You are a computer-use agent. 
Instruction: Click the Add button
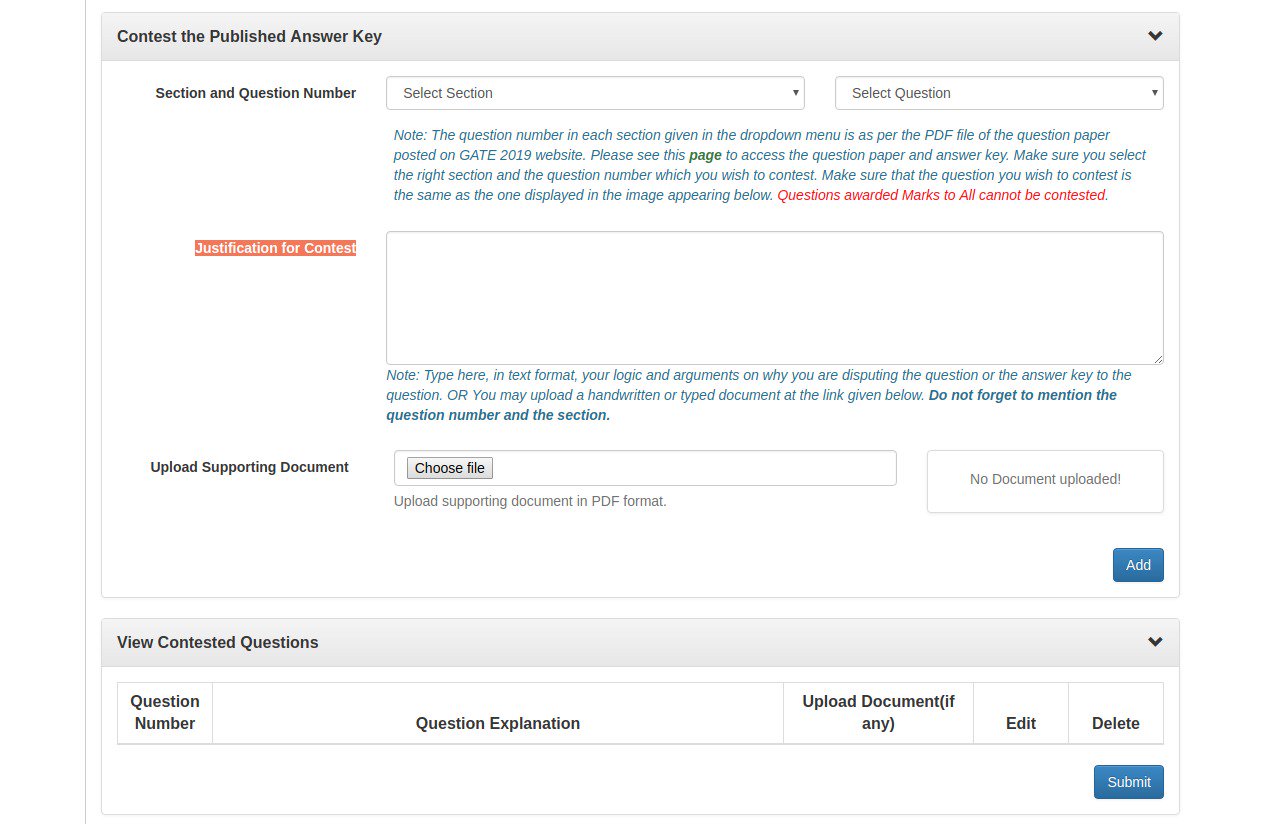click(x=1138, y=565)
